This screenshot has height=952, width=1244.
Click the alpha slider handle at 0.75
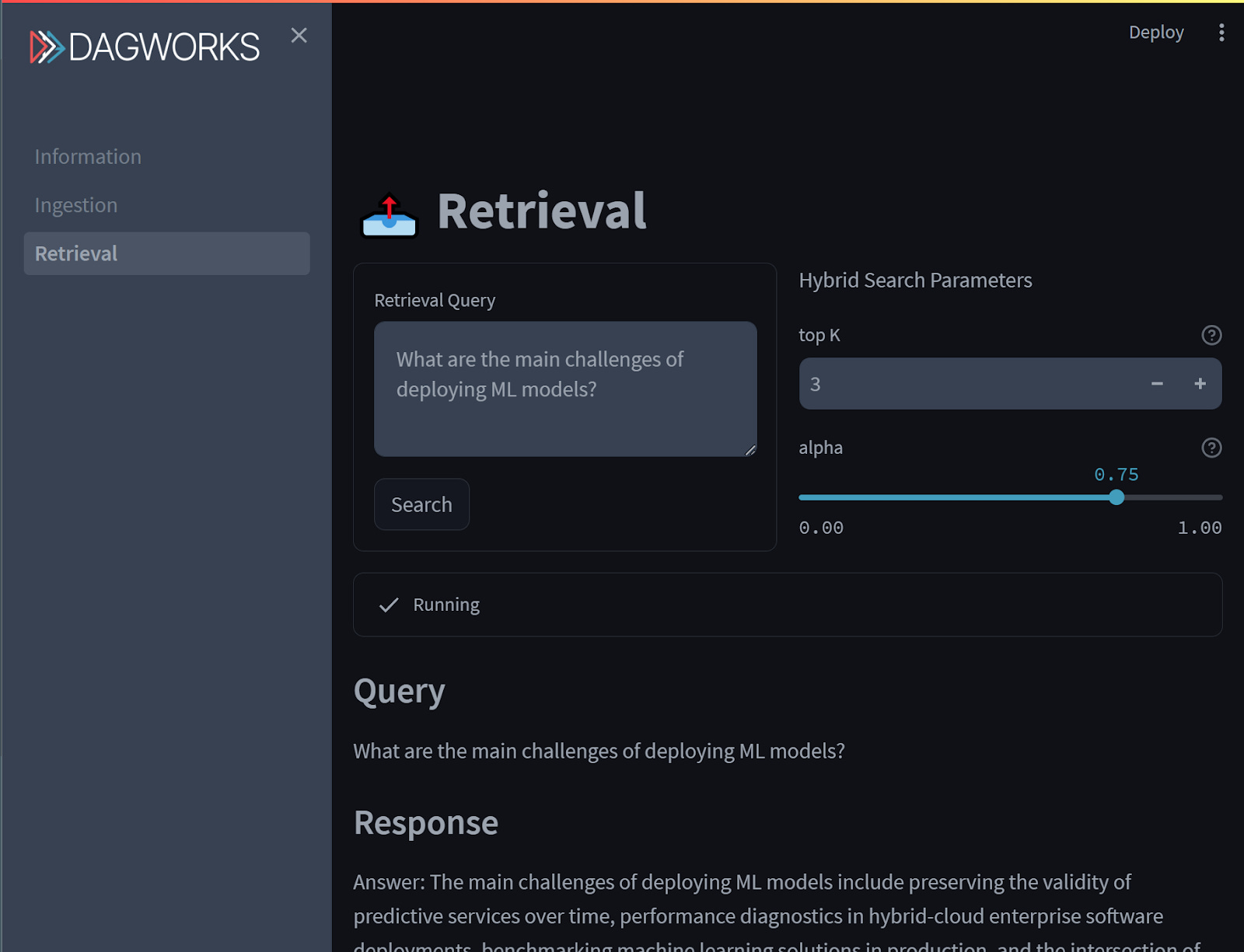pos(1117,497)
